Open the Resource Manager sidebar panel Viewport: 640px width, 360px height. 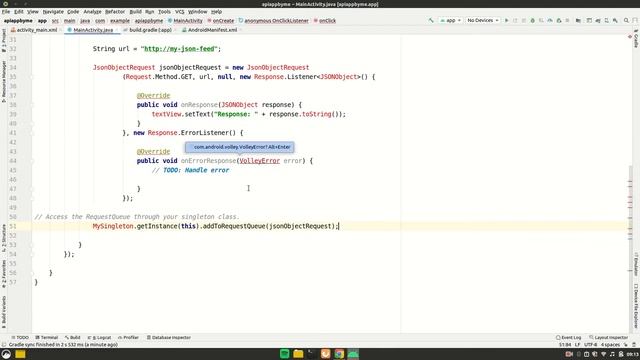(4, 82)
